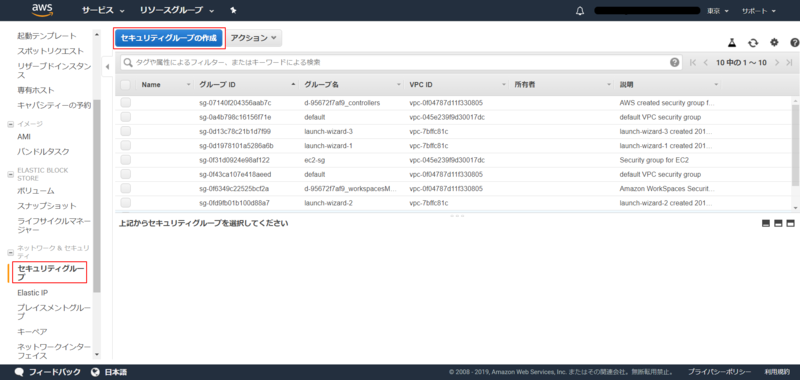This screenshot has width=800, height=380.
Task: Open the 説明 column dropdown arrow
Action: click(716, 85)
